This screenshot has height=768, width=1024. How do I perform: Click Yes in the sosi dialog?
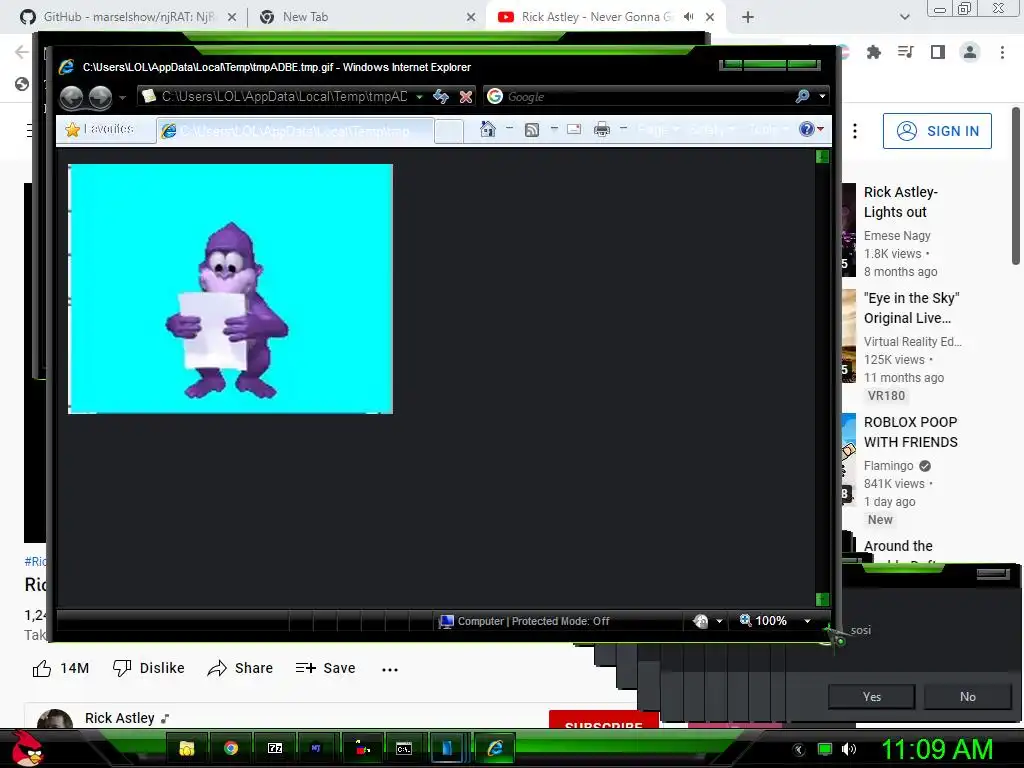[871, 696]
